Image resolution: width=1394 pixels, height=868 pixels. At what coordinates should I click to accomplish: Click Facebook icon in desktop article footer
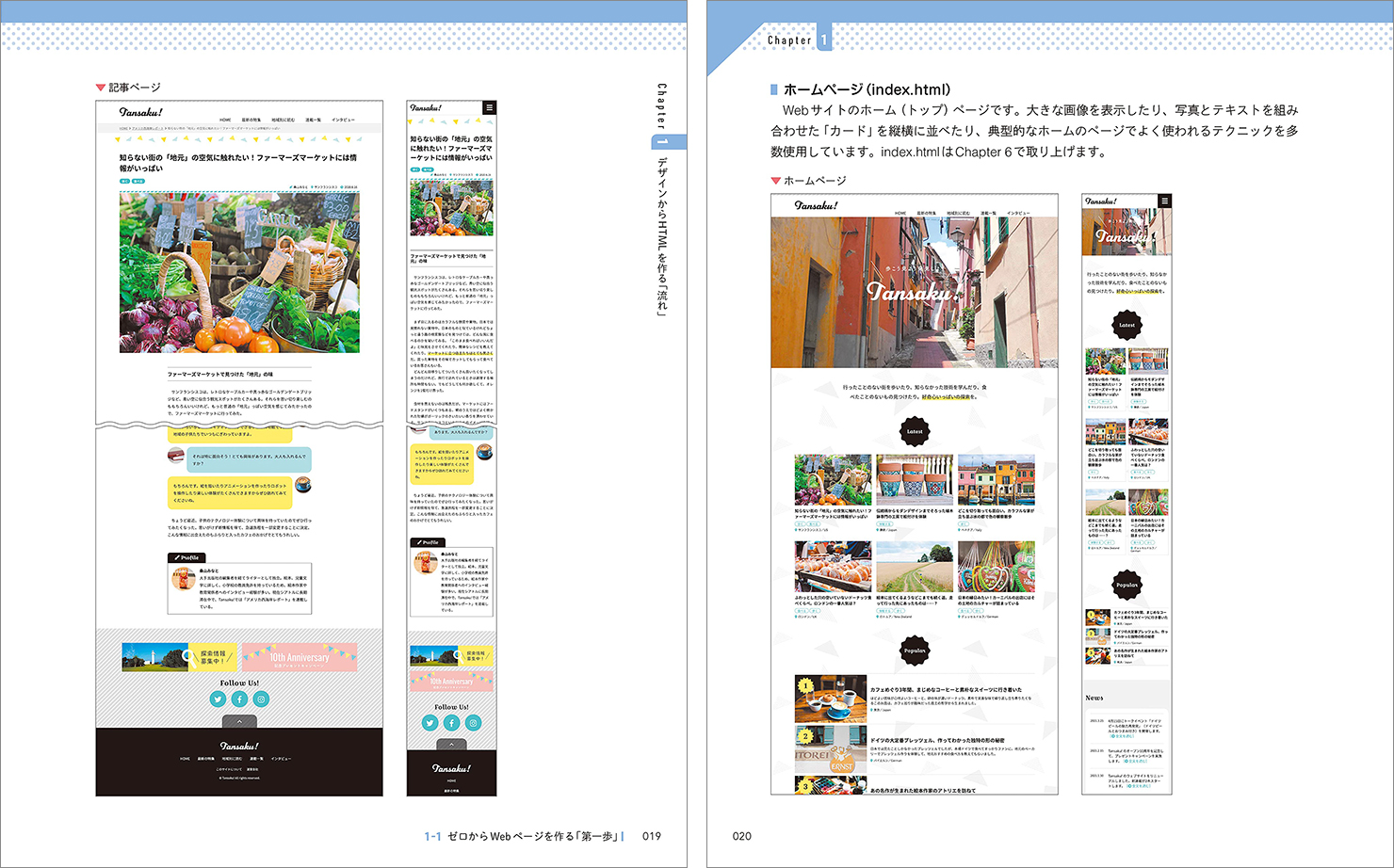tap(239, 699)
